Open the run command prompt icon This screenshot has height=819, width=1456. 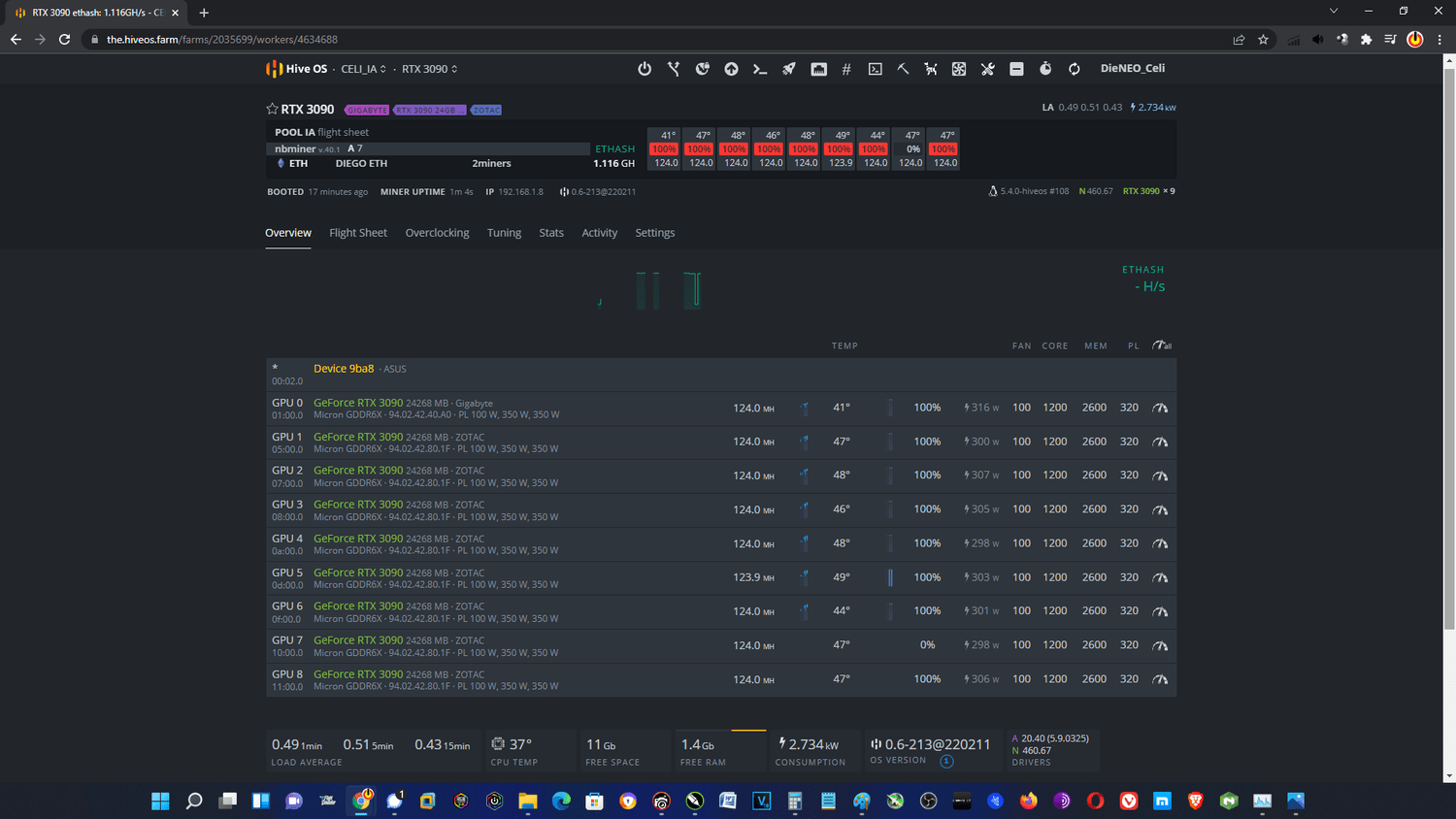(760, 69)
